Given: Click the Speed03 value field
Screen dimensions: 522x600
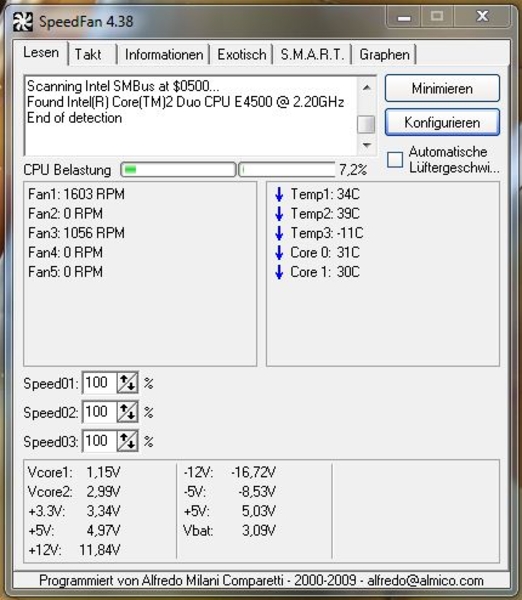Looking at the screenshot, I should (100, 441).
